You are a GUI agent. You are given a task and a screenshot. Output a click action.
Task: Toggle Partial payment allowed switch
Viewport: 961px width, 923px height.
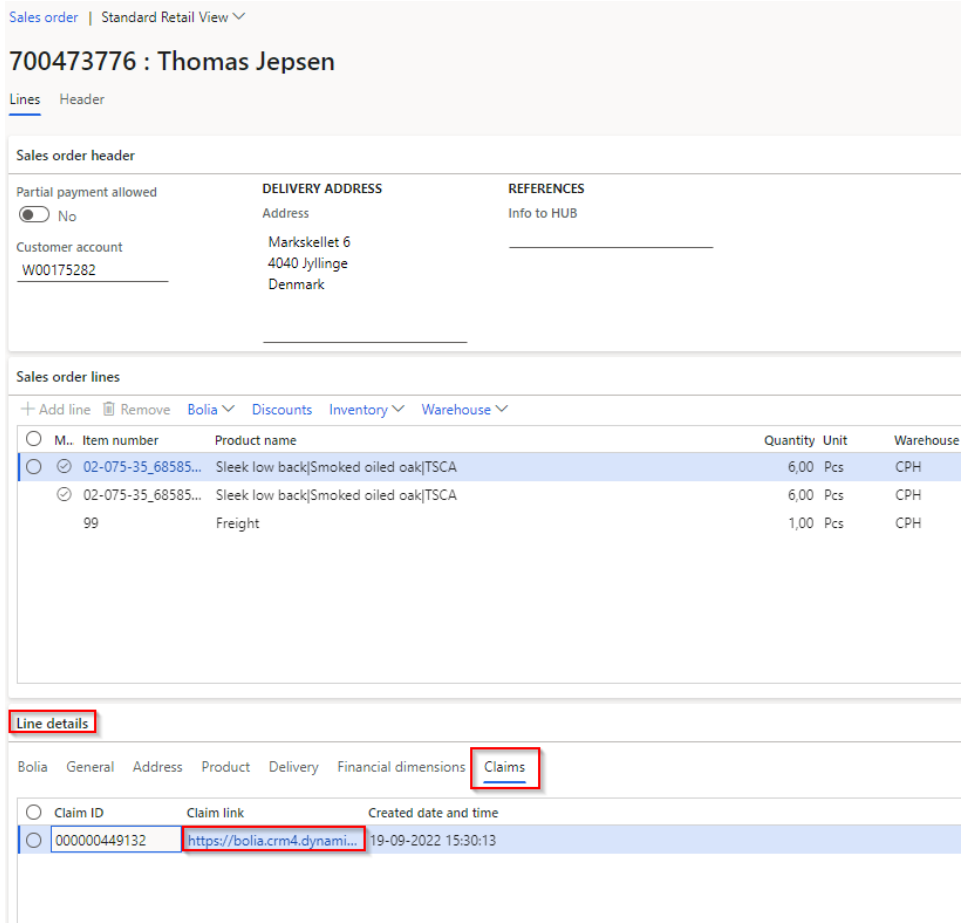tap(34, 215)
